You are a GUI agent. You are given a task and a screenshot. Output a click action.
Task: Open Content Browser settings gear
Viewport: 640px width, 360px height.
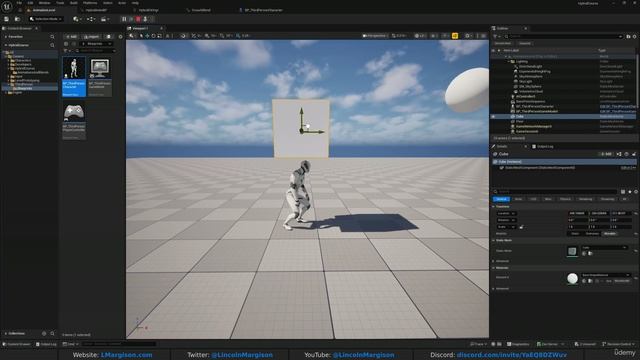(x=120, y=36)
